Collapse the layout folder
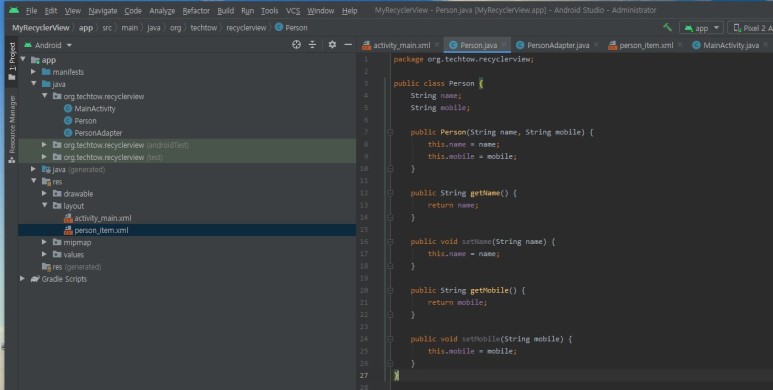The height and width of the screenshot is (390, 773). (x=44, y=206)
